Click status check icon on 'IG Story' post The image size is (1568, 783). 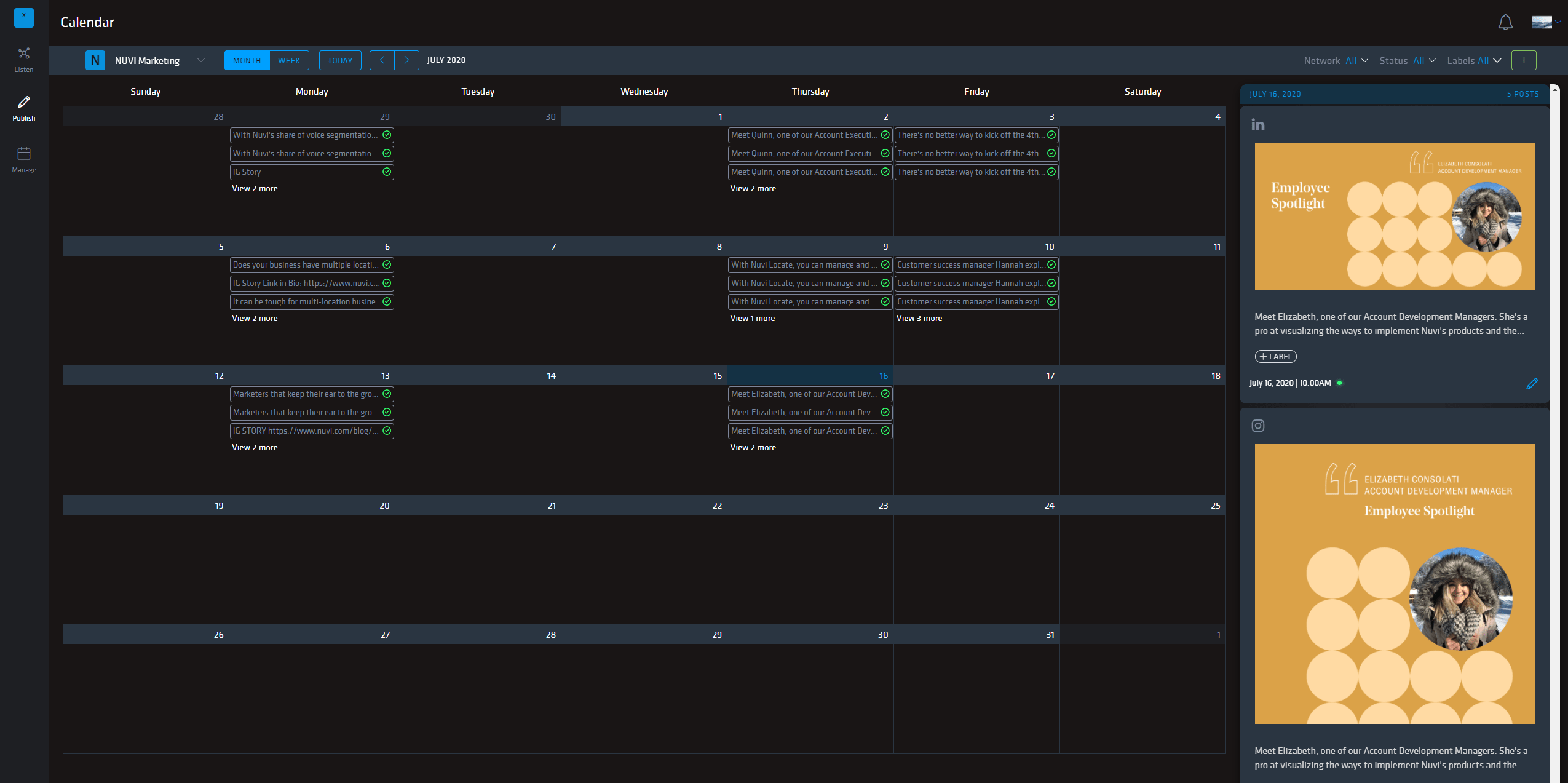387,172
